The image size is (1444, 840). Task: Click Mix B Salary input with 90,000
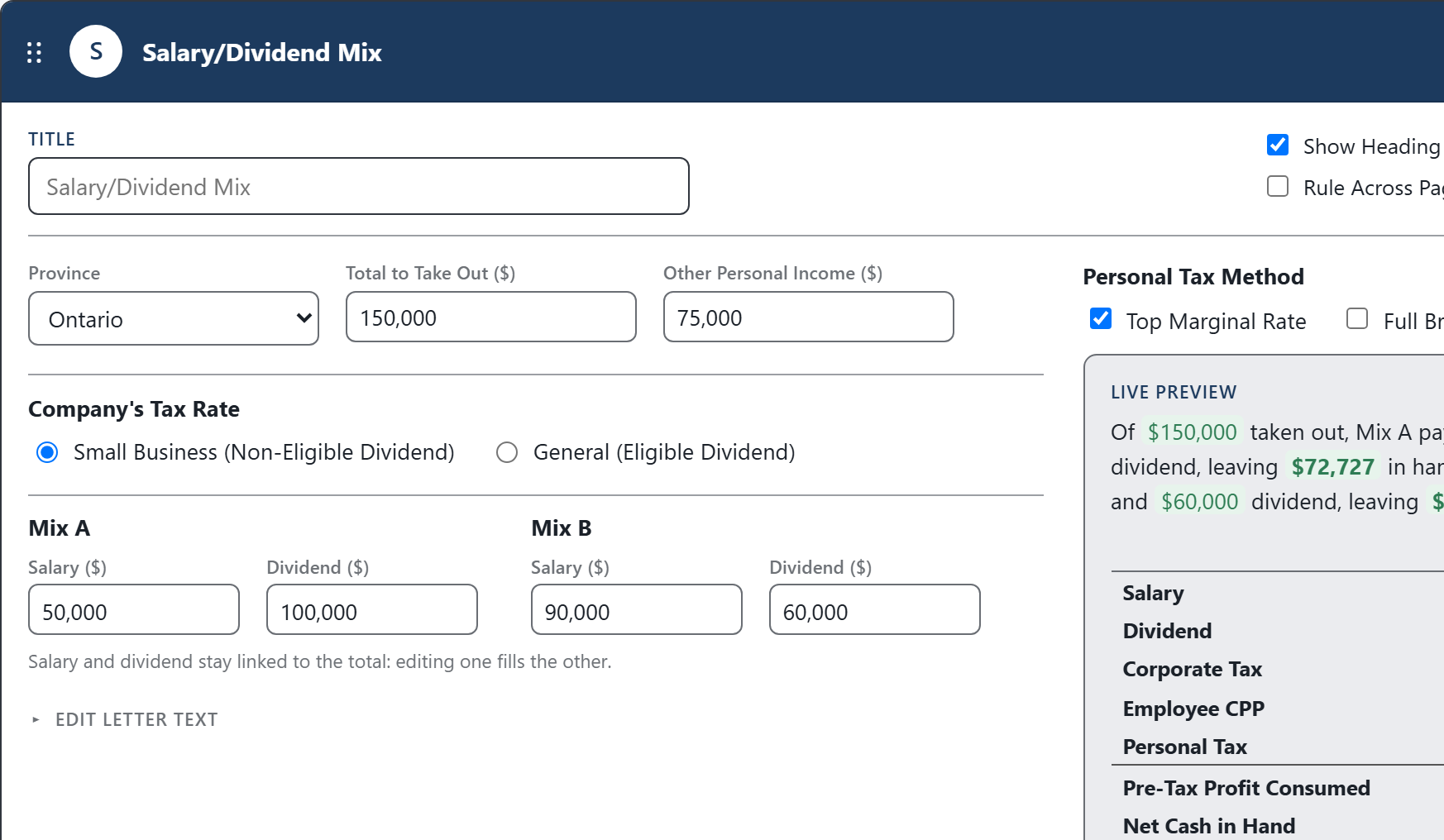637,609
